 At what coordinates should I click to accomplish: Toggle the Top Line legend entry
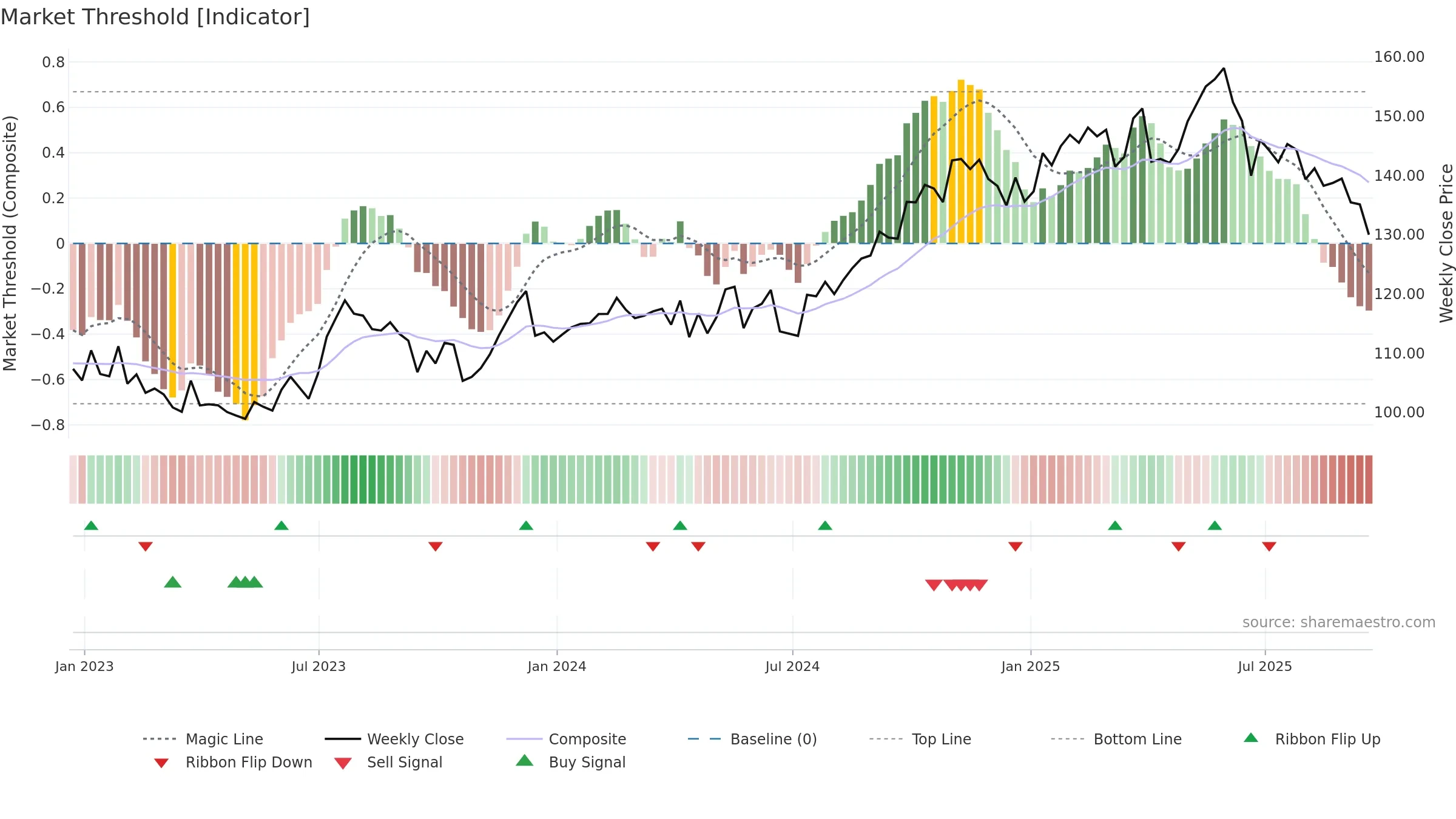click(920, 739)
